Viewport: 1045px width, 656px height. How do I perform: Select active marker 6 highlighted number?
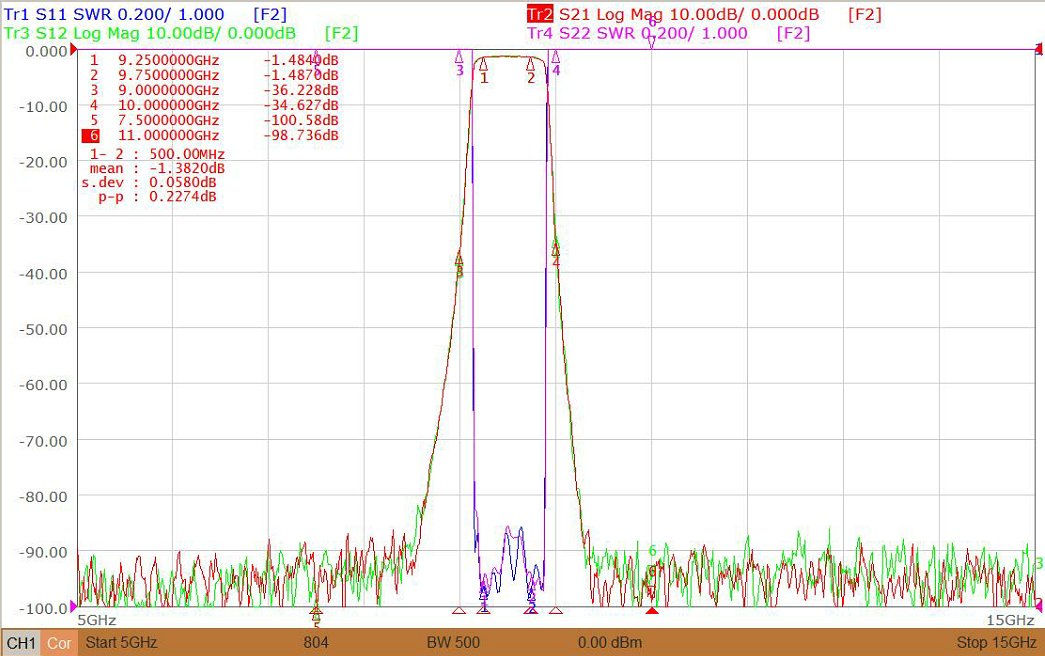tap(91, 135)
